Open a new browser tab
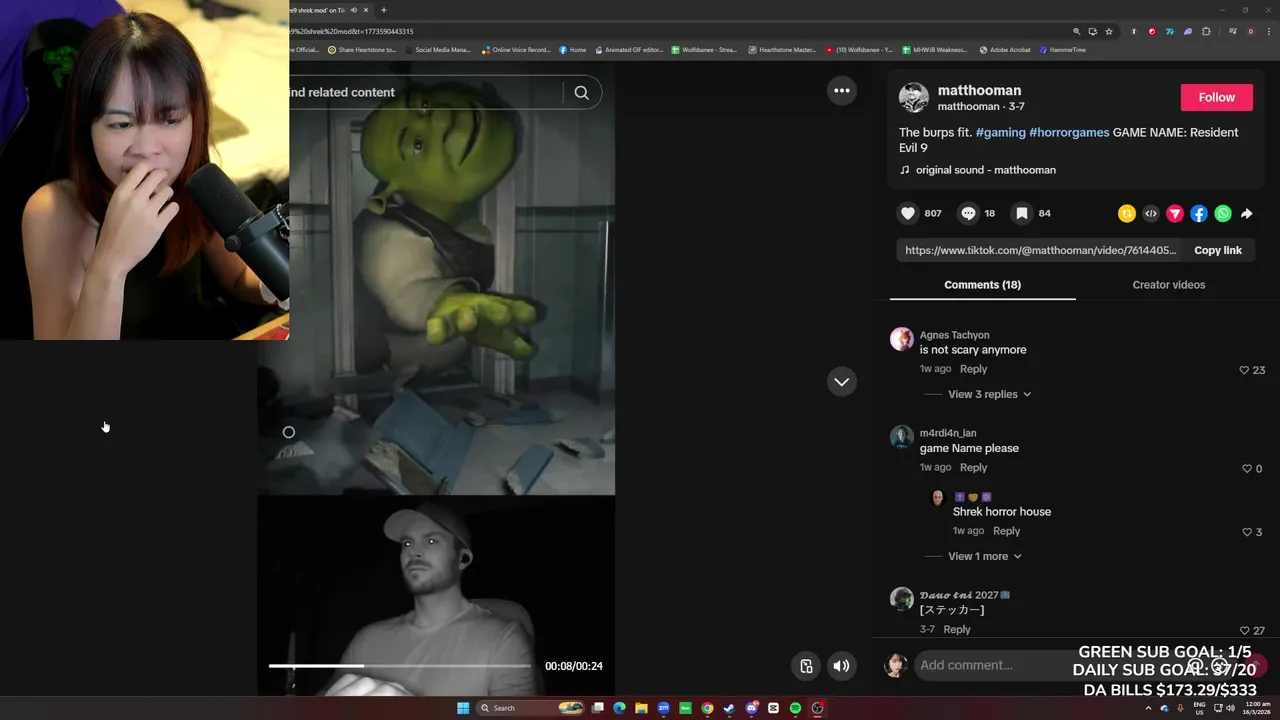 (x=383, y=10)
